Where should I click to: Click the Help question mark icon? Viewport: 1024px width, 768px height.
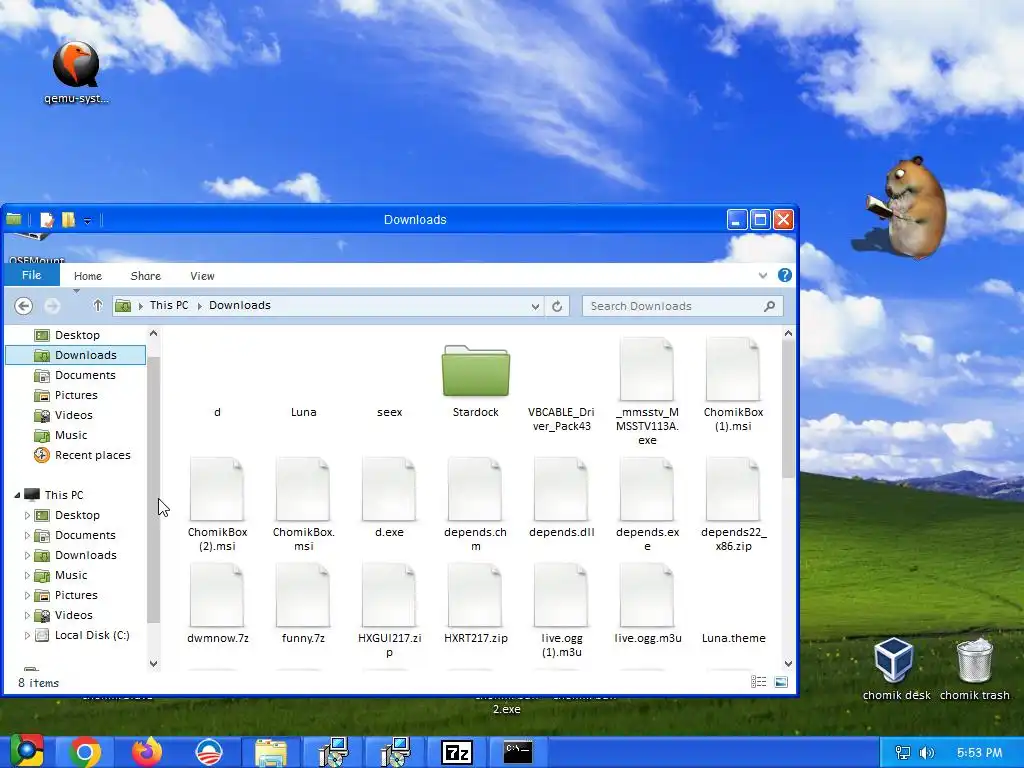pyautogui.click(x=785, y=276)
